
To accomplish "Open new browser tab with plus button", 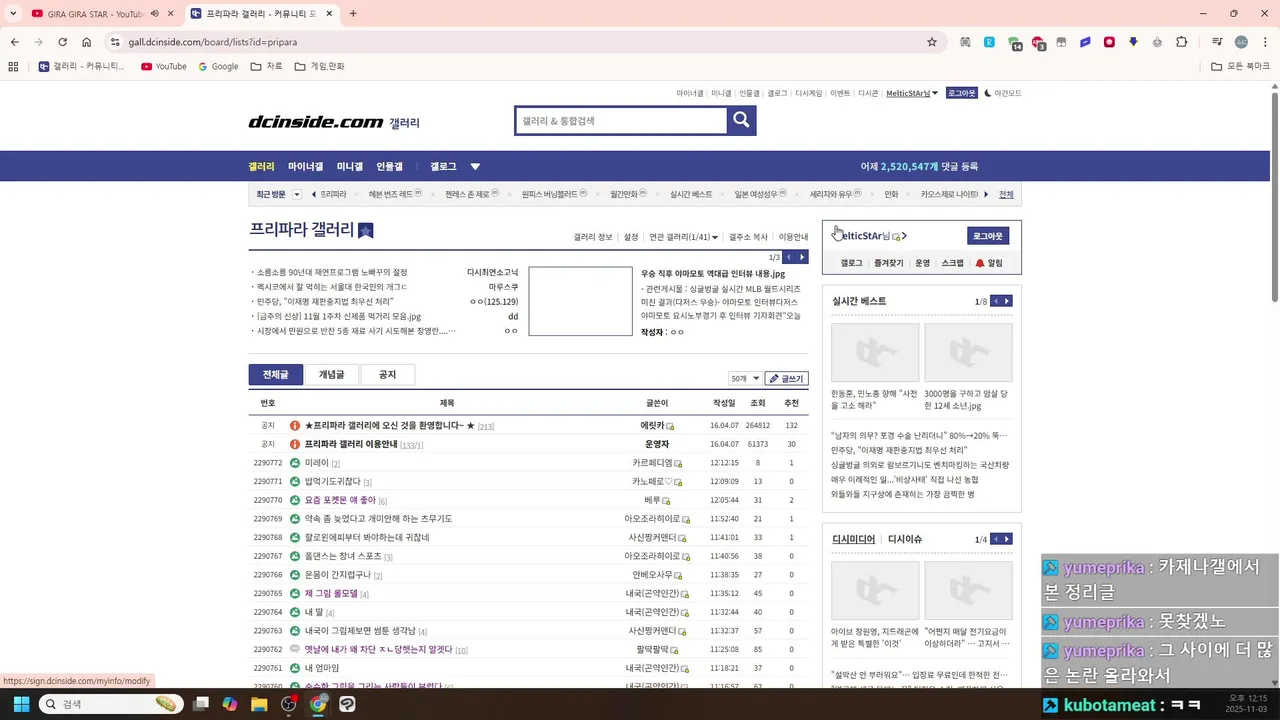I will click(353, 13).
